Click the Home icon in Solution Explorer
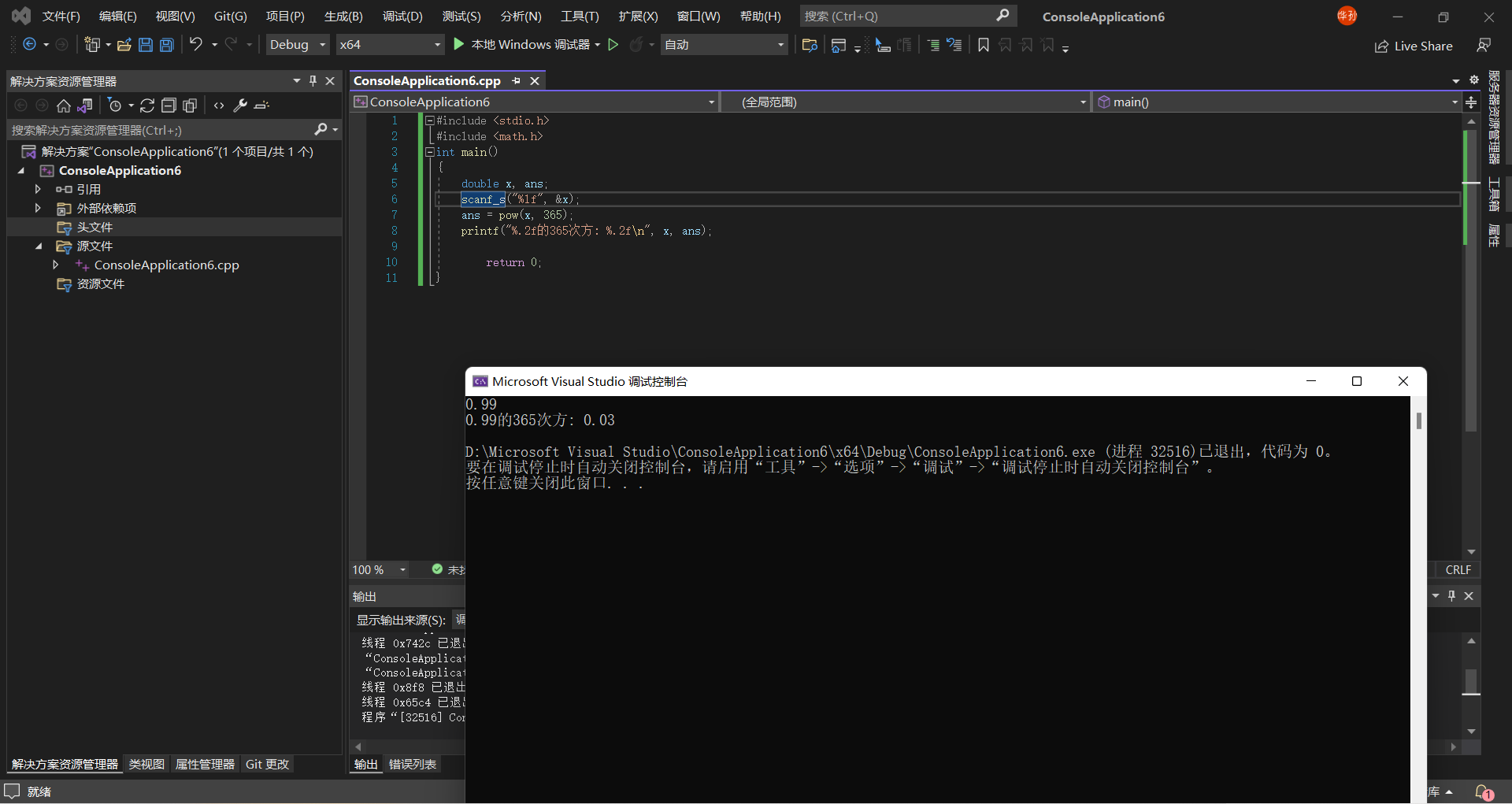1512x804 pixels. [x=64, y=106]
